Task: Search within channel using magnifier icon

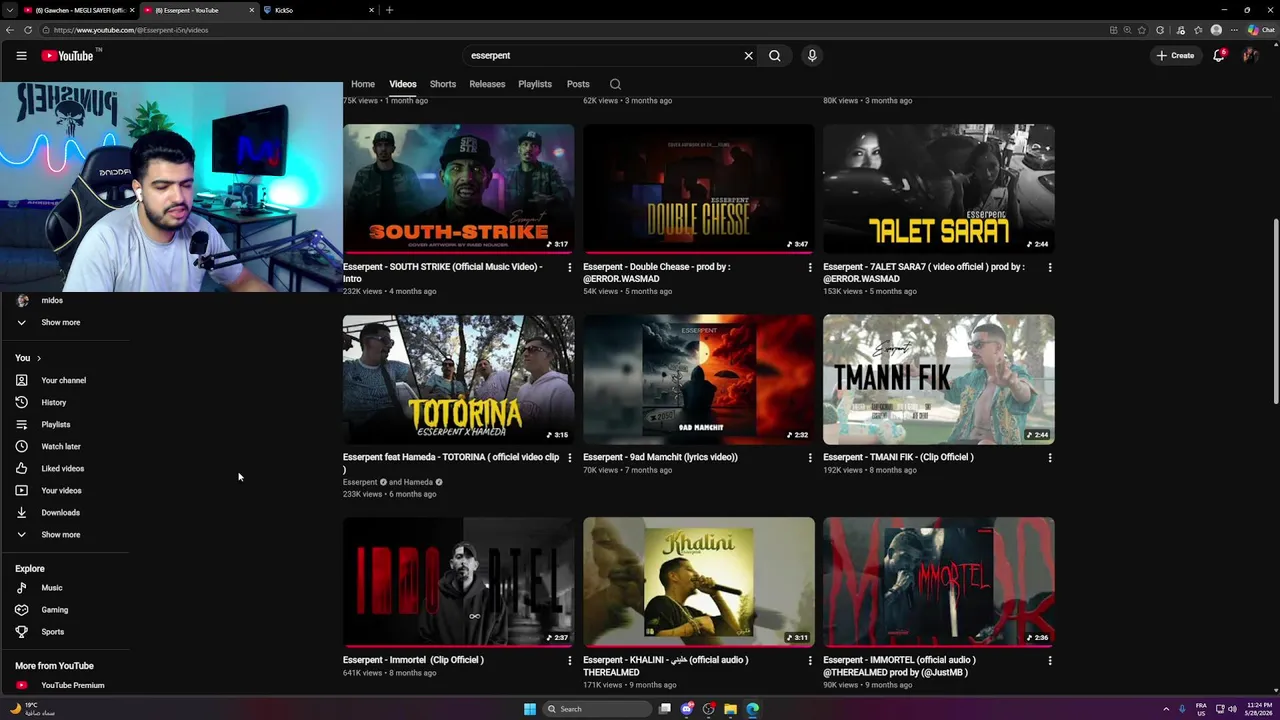Action: point(615,84)
